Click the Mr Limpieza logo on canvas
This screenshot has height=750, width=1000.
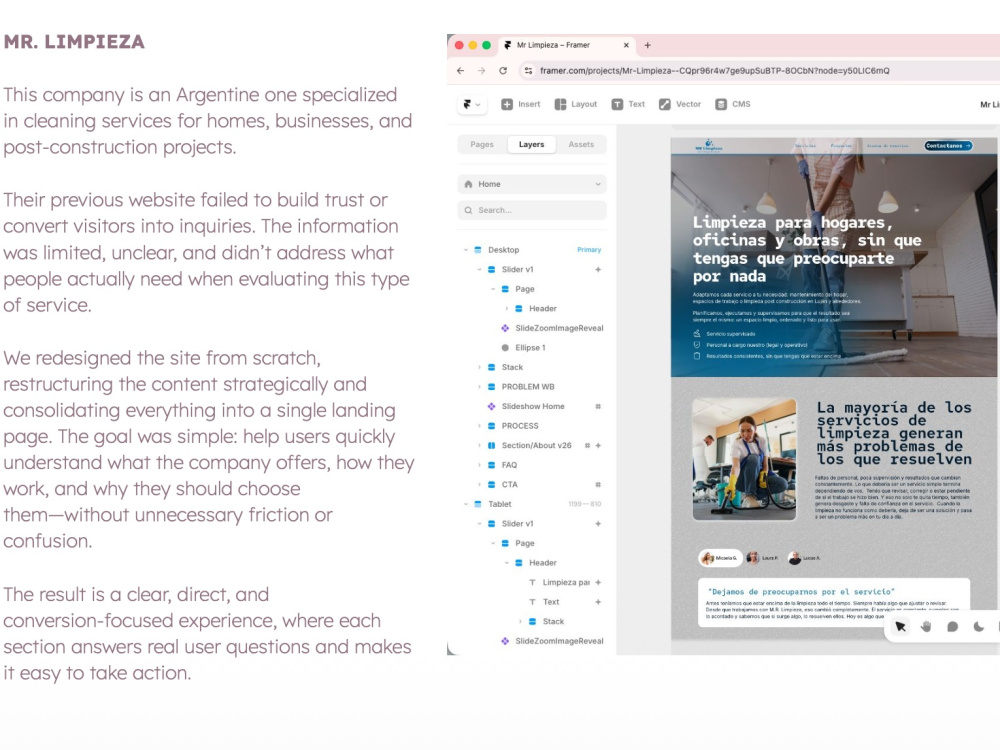pyautogui.click(x=709, y=145)
